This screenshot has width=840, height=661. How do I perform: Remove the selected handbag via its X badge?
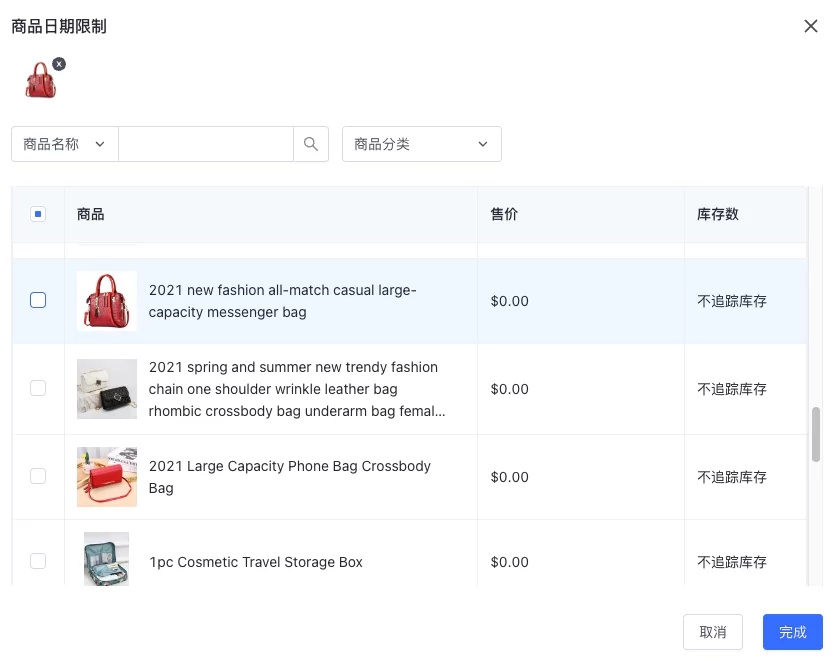pyautogui.click(x=58, y=63)
